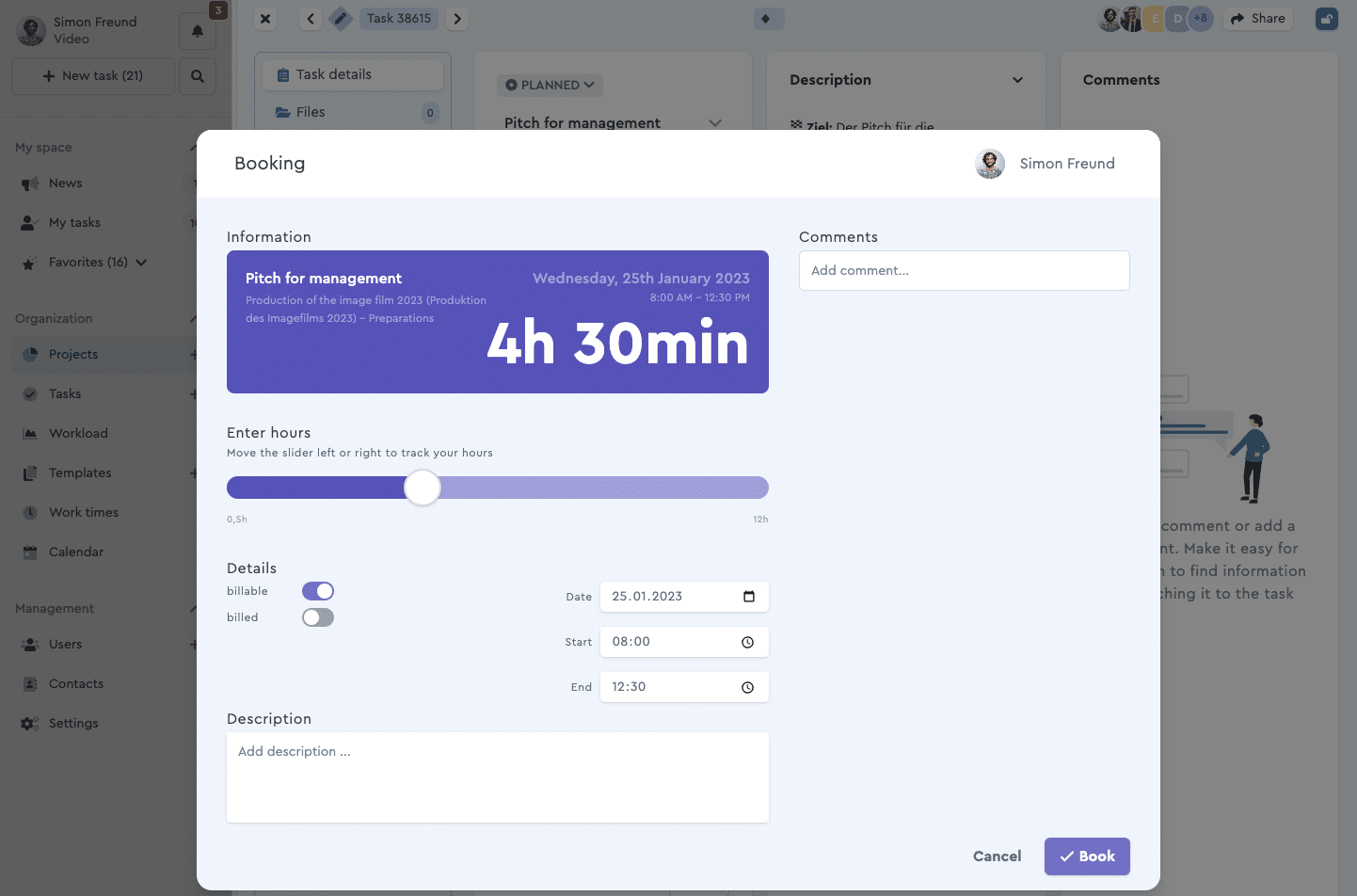Click the Start time field 08:00
Viewport: 1357px width, 896px height.
coord(684,642)
